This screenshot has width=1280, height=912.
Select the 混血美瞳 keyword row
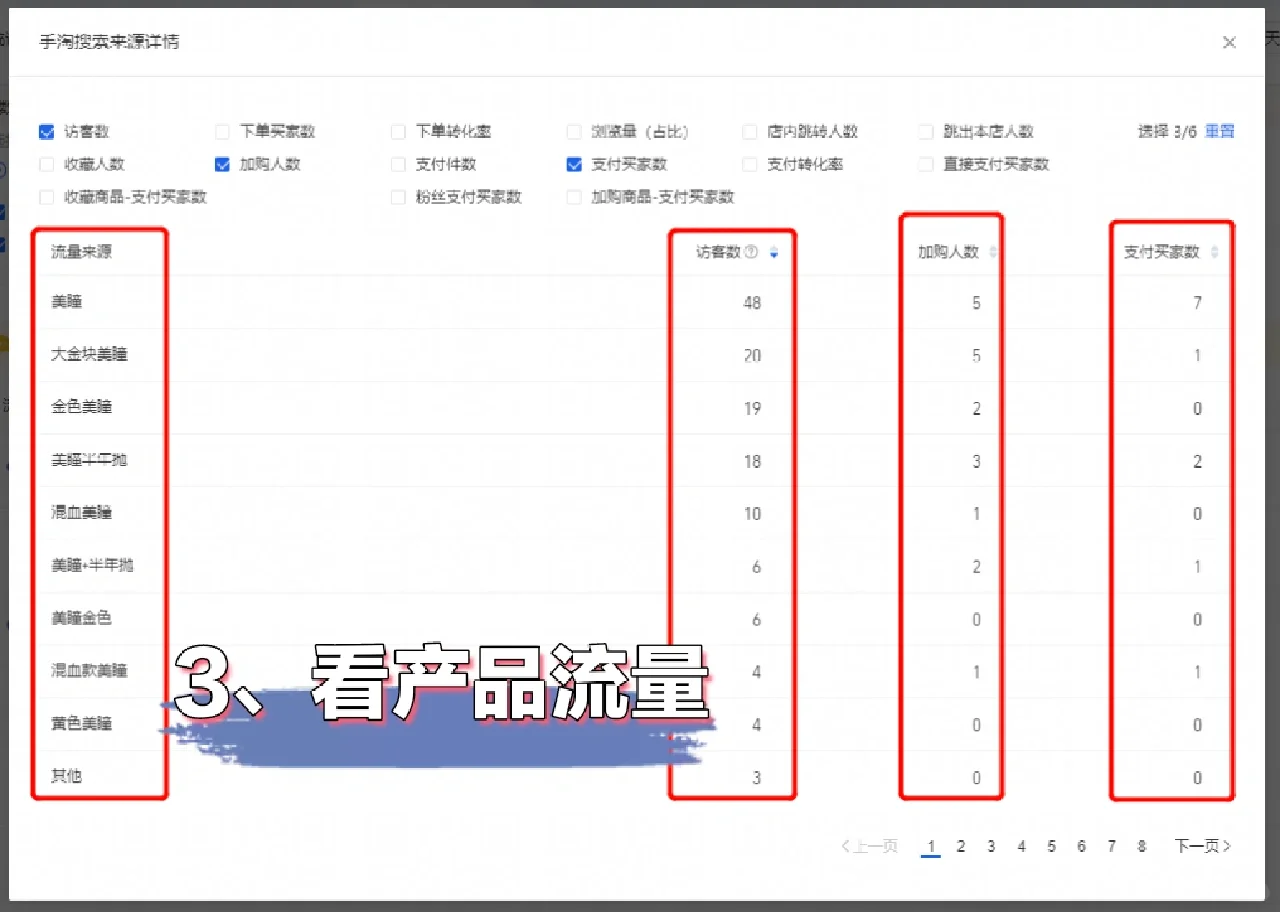(x=635, y=513)
